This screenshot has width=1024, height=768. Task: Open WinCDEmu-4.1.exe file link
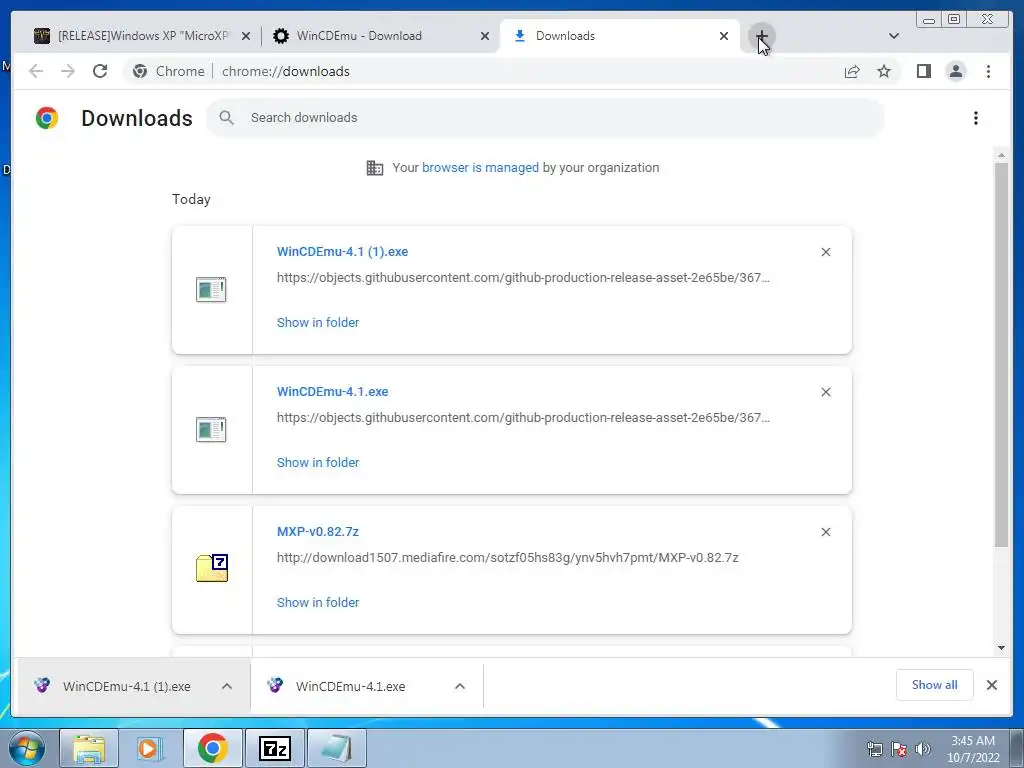pyautogui.click(x=332, y=392)
